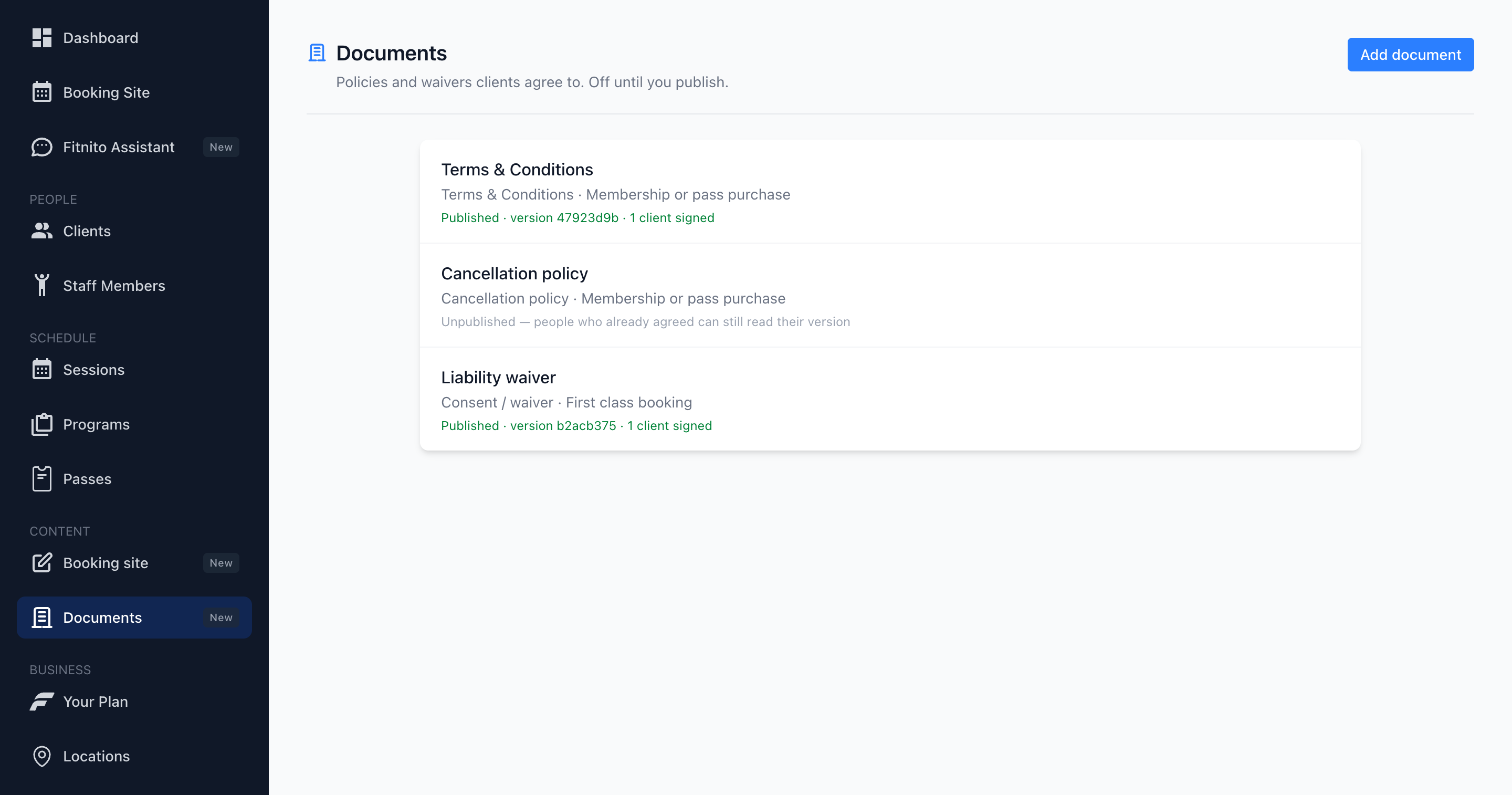The height and width of the screenshot is (795, 1512).
Task: Open the Liability waiver document
Action: (x=890, y=400)
